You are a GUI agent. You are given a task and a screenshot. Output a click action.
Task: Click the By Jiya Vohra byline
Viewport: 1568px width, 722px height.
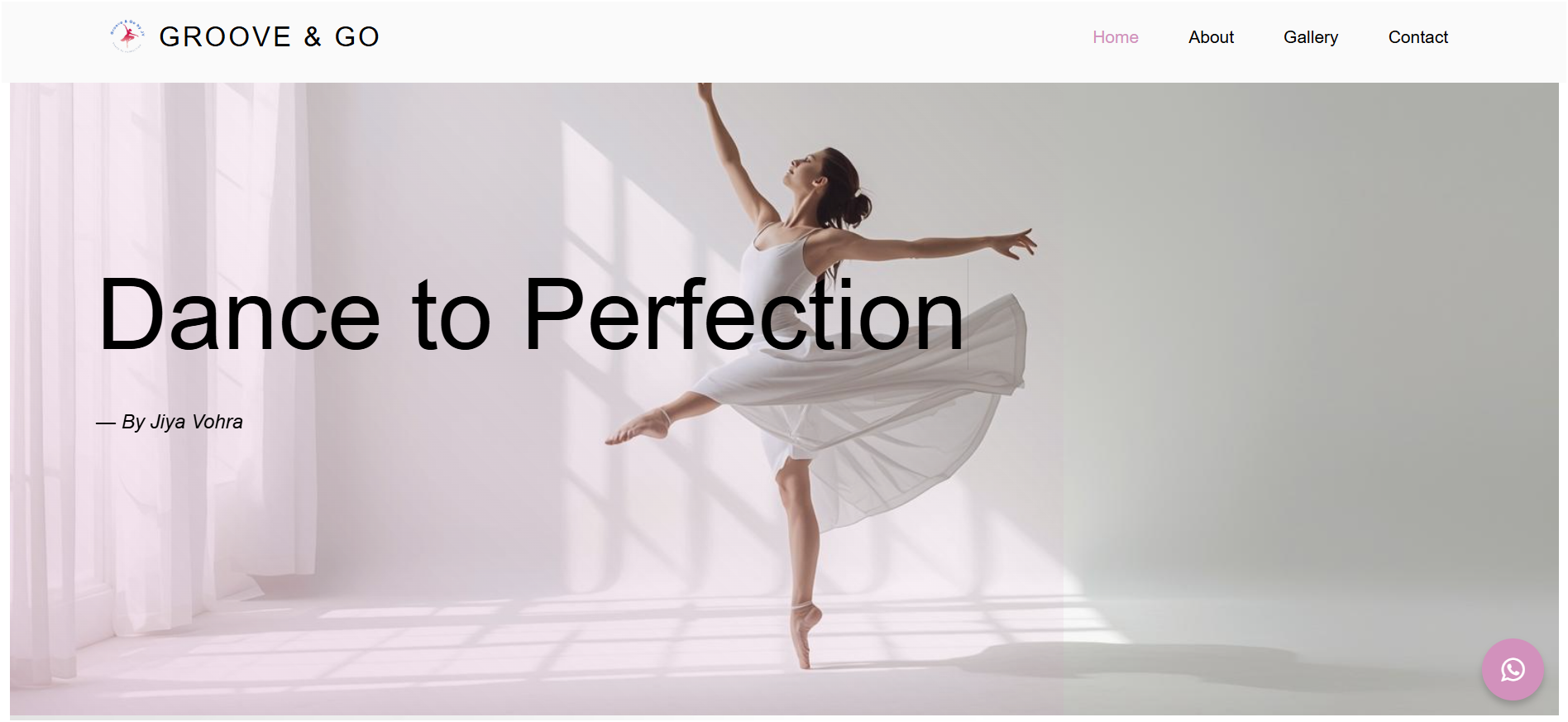pos(170,422)
